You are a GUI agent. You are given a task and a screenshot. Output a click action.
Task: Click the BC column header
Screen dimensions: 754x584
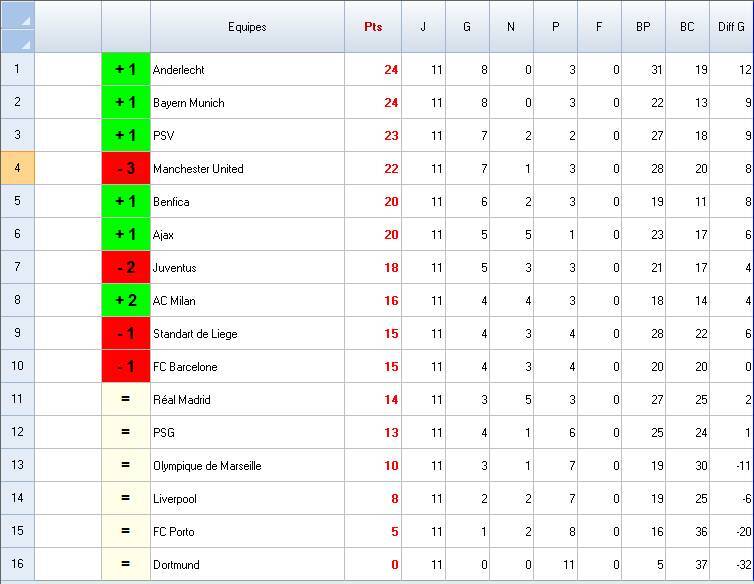tap(687, 27)
